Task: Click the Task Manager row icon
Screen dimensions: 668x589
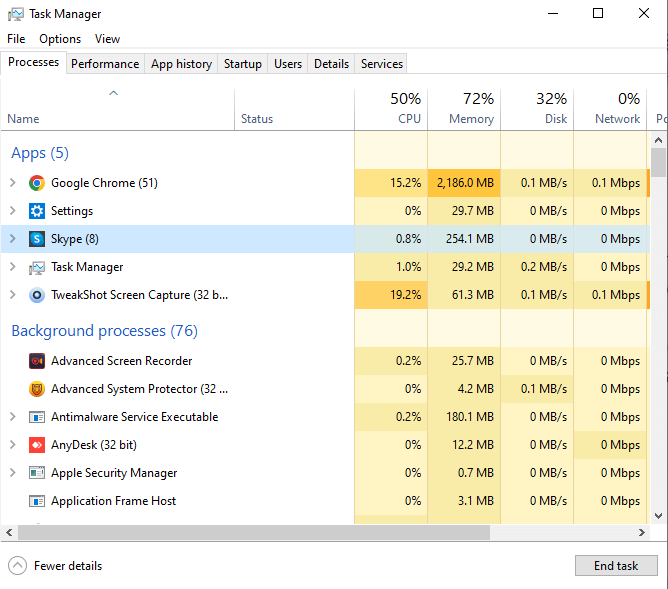Action: (x=37, y=267)
